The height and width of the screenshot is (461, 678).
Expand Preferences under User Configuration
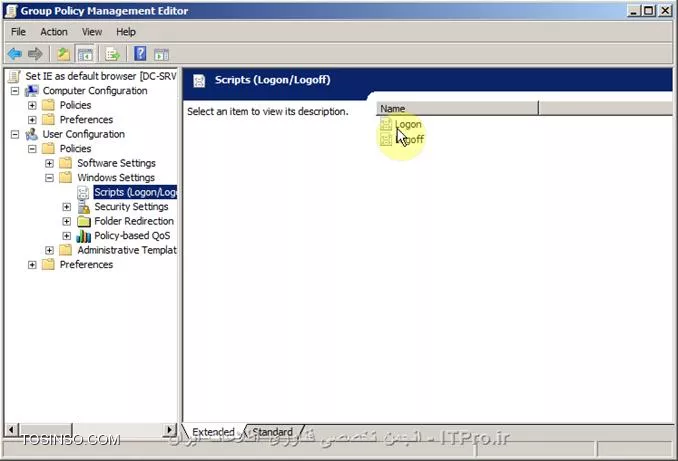32,265
